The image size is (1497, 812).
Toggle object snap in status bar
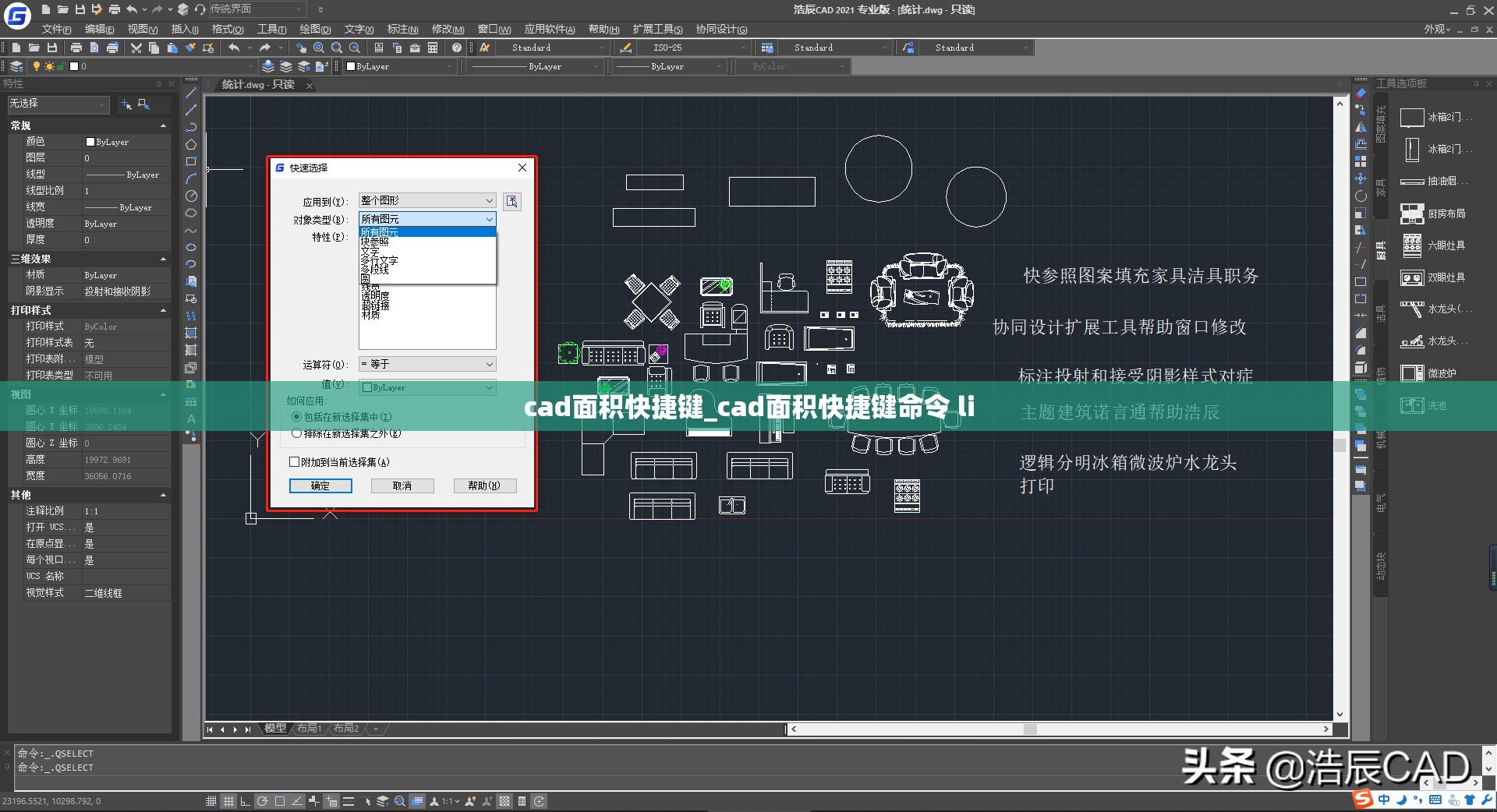click(x=279, y=801)
